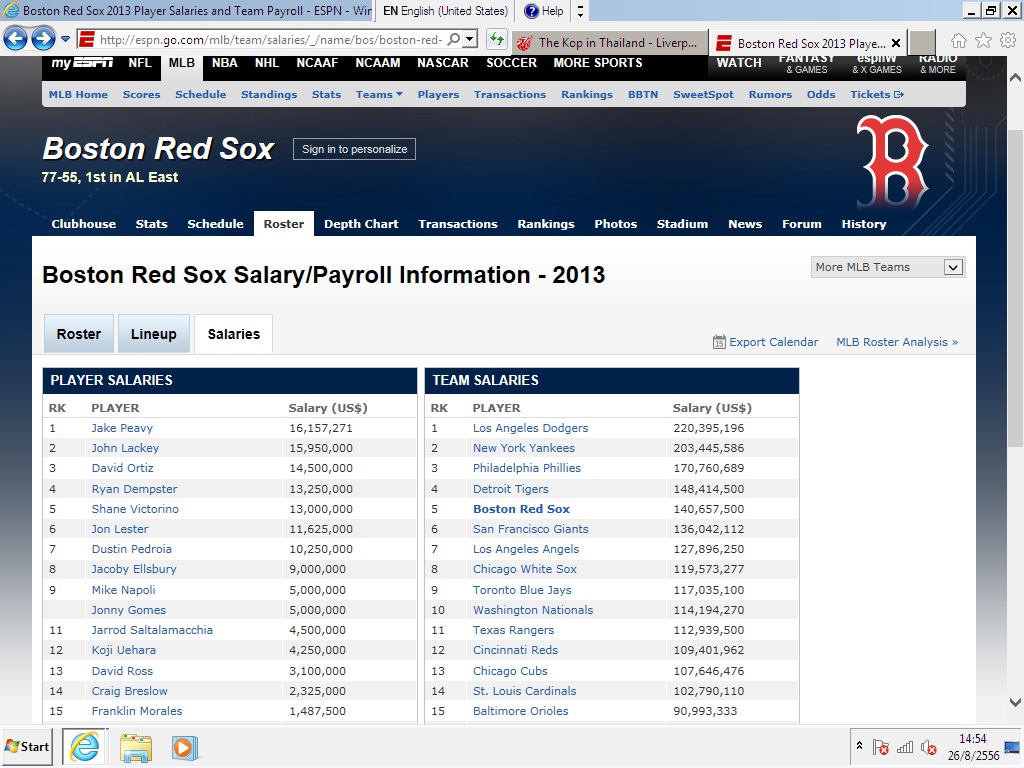Click scrollbar up arrow
1024x768 pixels.
[x=1015, y=77]
